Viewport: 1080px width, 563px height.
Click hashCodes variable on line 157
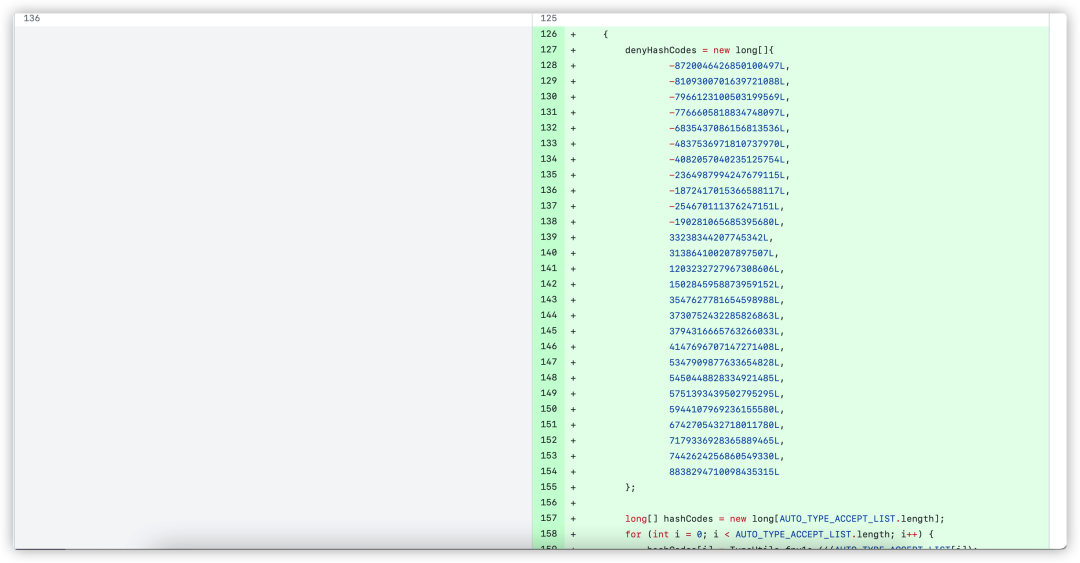click(x=688, y=519)
